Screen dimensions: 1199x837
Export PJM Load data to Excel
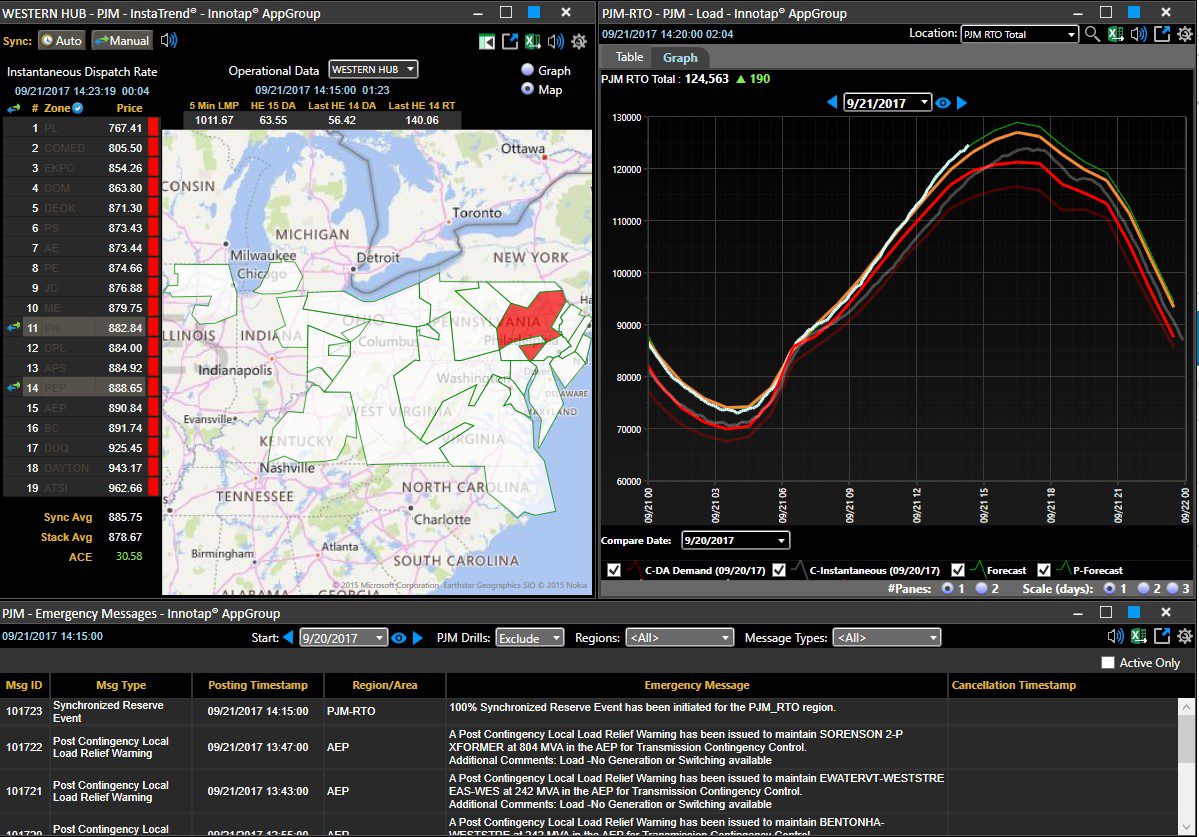click(1116, 34)
